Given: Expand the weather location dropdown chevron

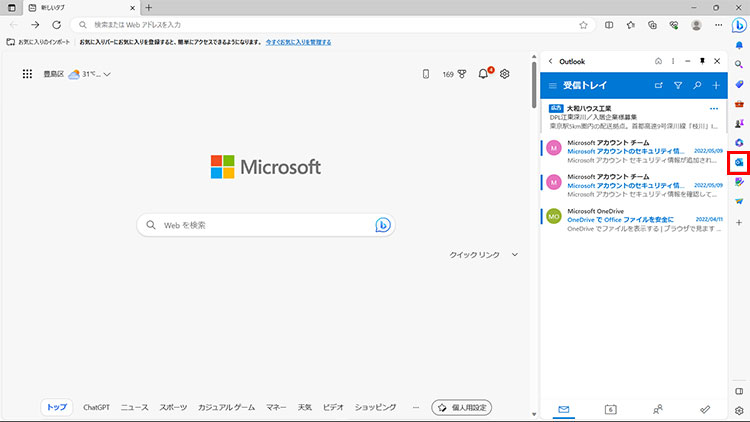Looking at the screenshot, I should [107, 74].
